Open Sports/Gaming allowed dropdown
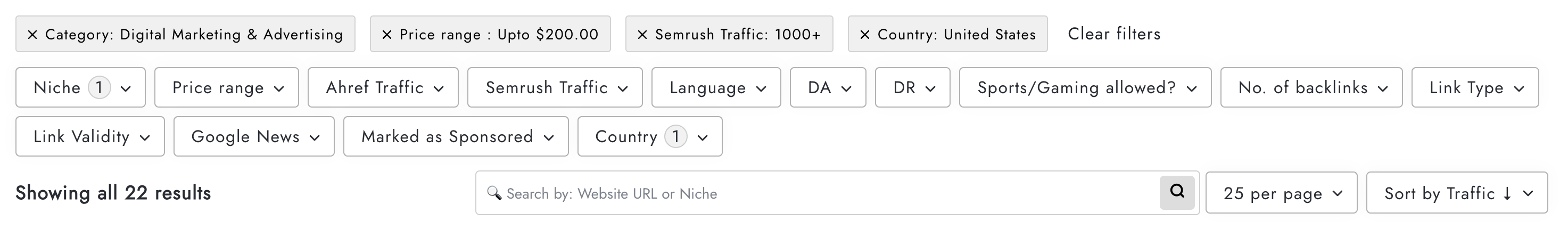The image size is (1568, 229). click(1085, 88)
